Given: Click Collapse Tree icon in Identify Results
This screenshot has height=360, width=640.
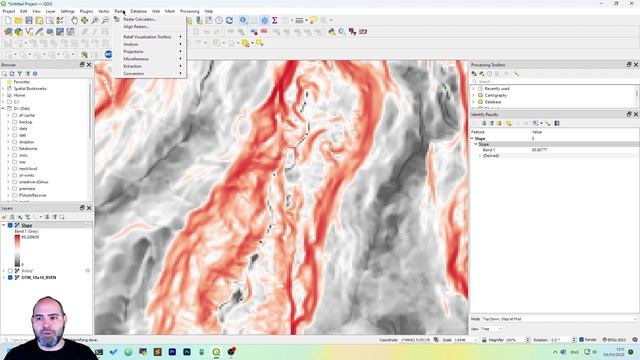Looking at the screenshot, I should coord(491,123).
